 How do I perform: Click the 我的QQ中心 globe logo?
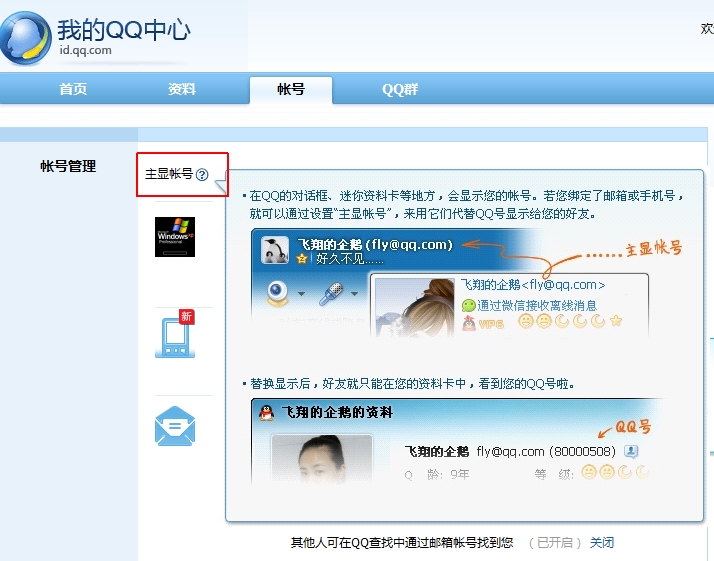[x=26, y=38]
